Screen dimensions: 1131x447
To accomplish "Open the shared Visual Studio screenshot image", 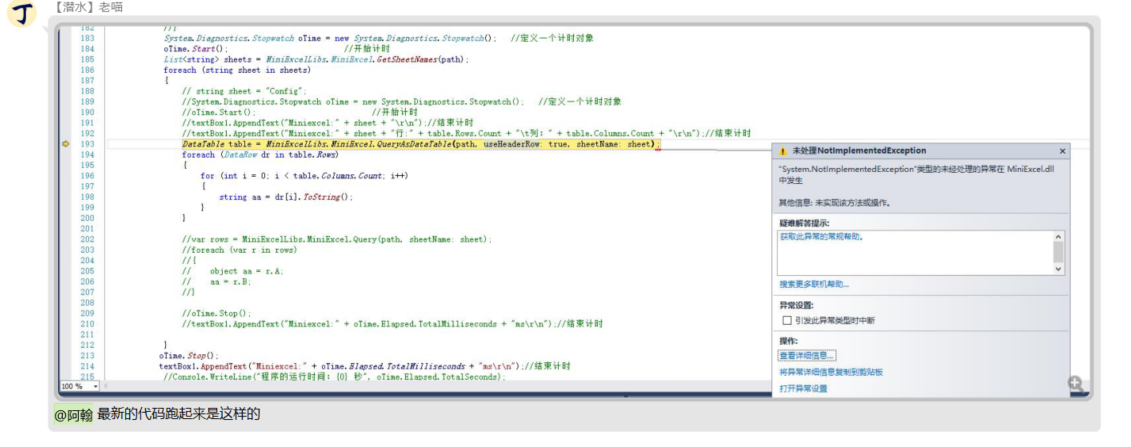I will [x=575, y=210].
